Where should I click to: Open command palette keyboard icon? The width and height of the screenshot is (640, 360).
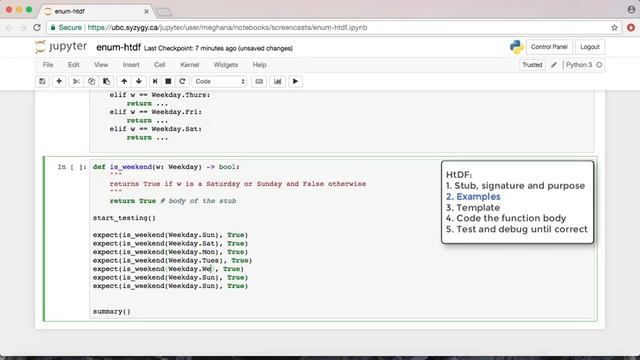coord(259,81)
